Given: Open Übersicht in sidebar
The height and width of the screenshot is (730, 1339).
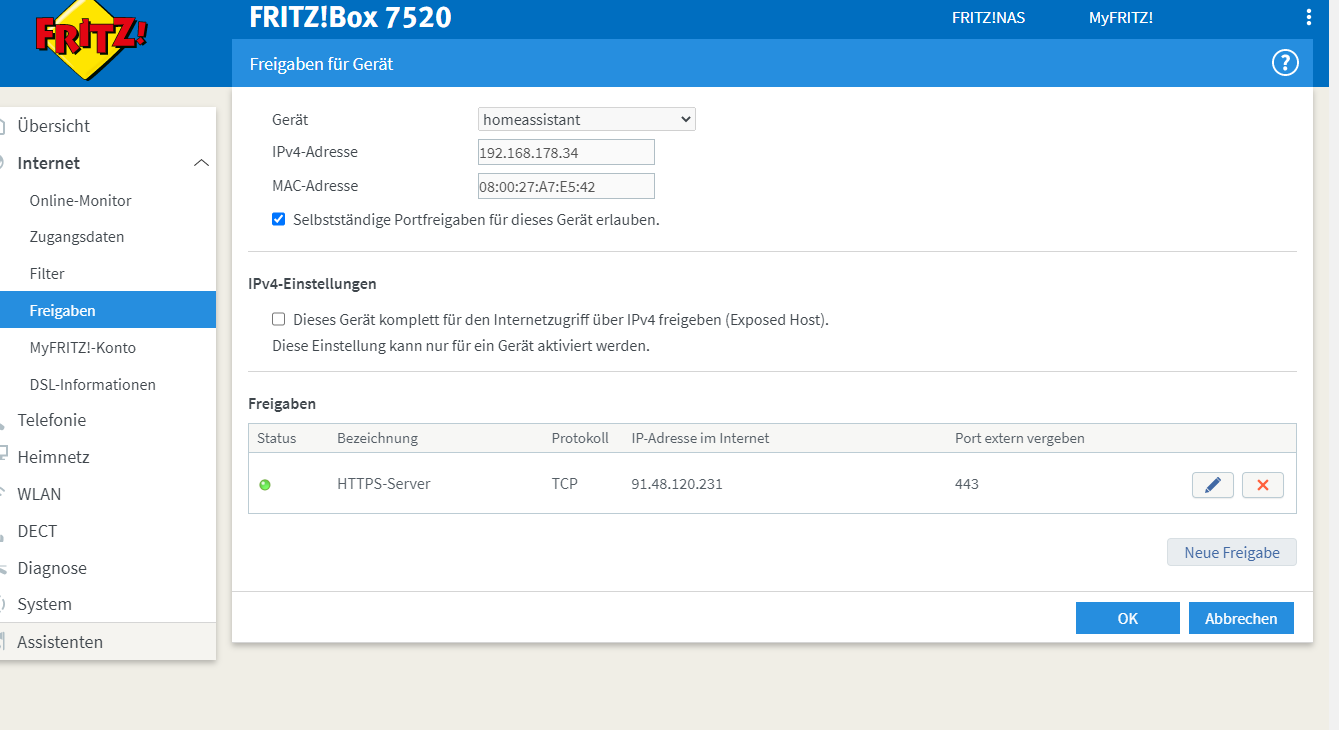Looking at the screenshot, I should point(54,126).
